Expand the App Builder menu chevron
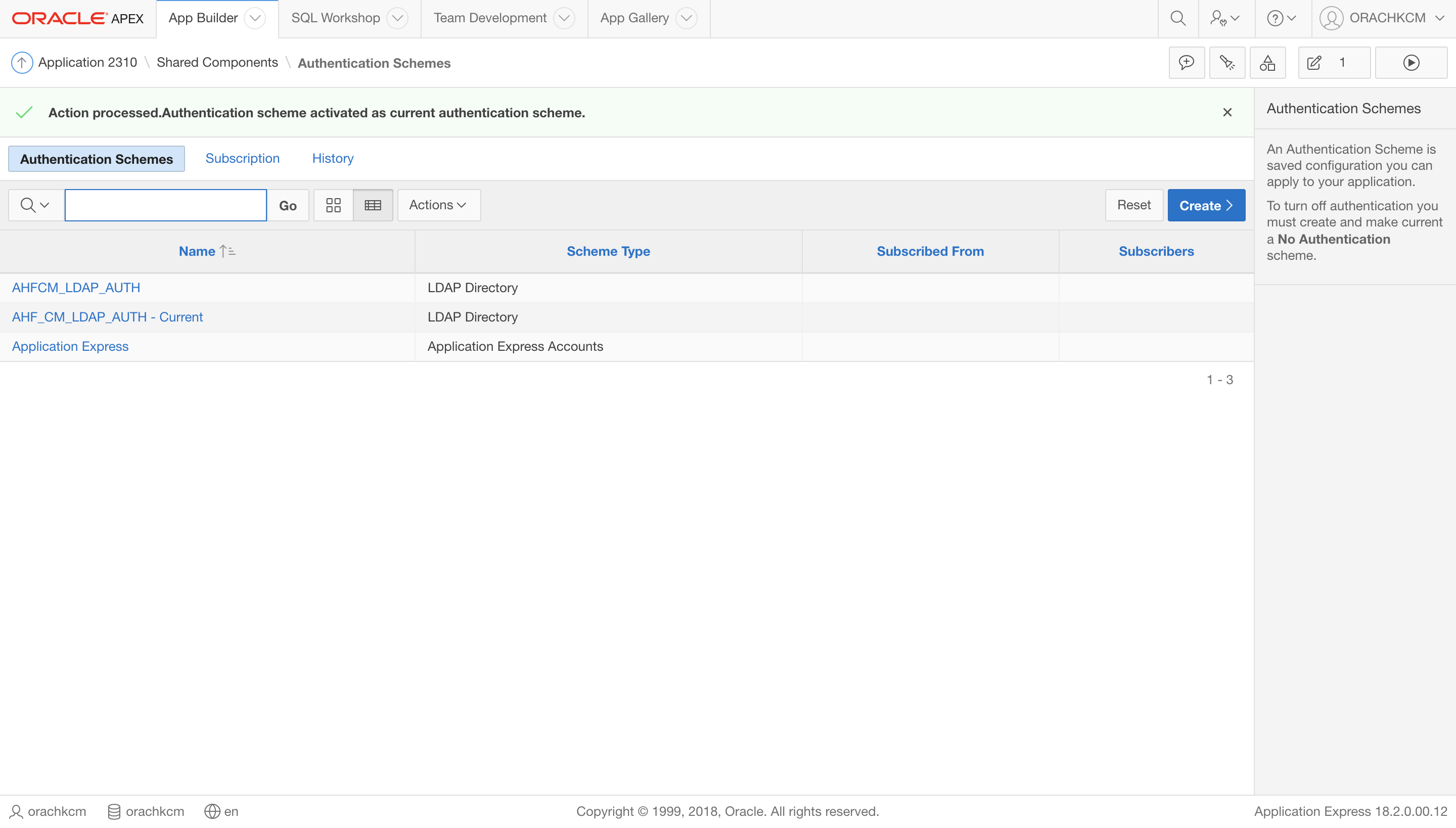 (x=255, y=18)
